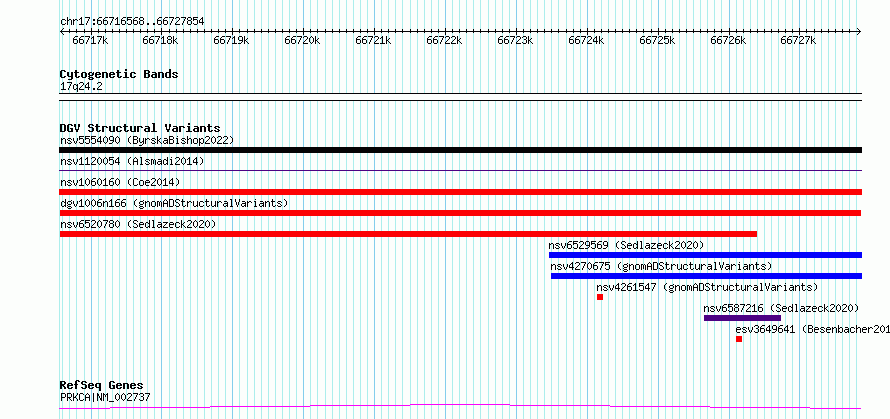
Task: Click the 66717k ruler position
Action: point(91,40)
